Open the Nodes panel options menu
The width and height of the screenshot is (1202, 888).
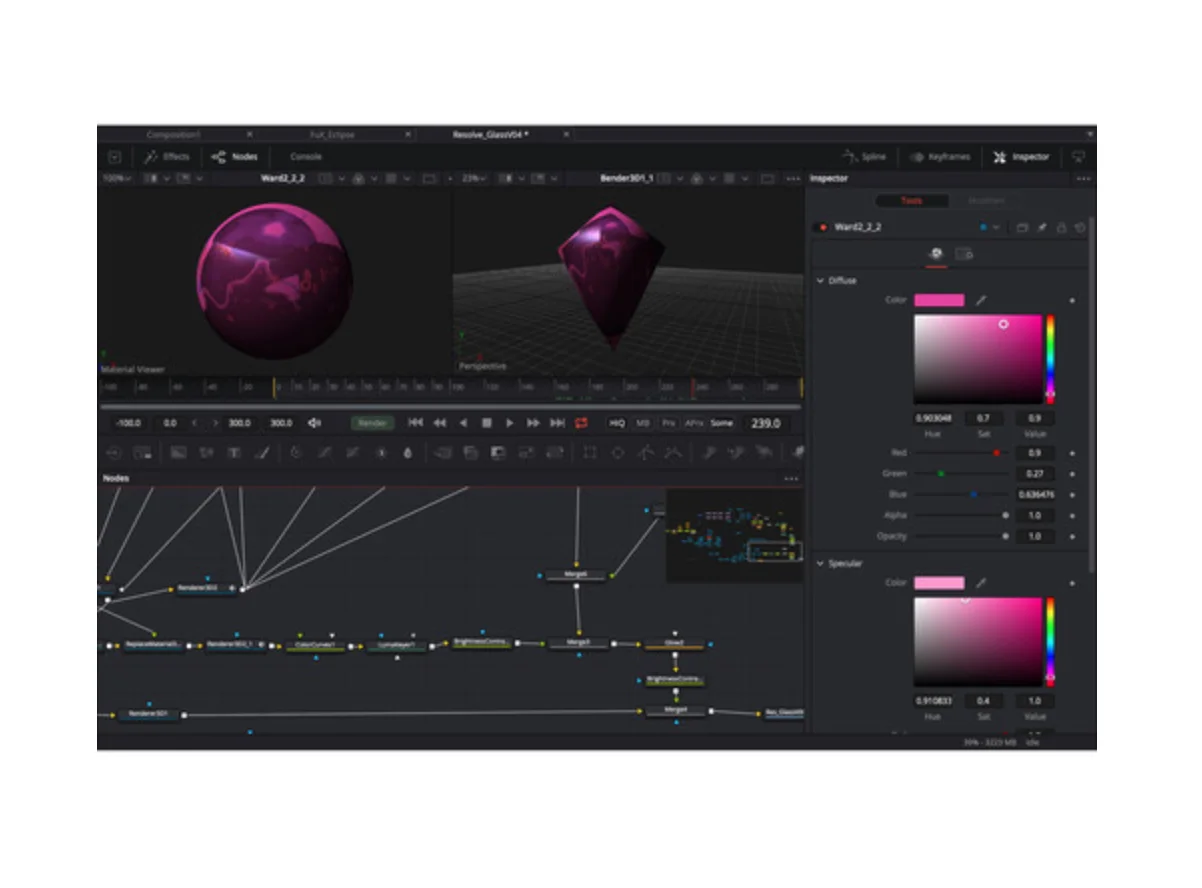click(x=791, y=479)
